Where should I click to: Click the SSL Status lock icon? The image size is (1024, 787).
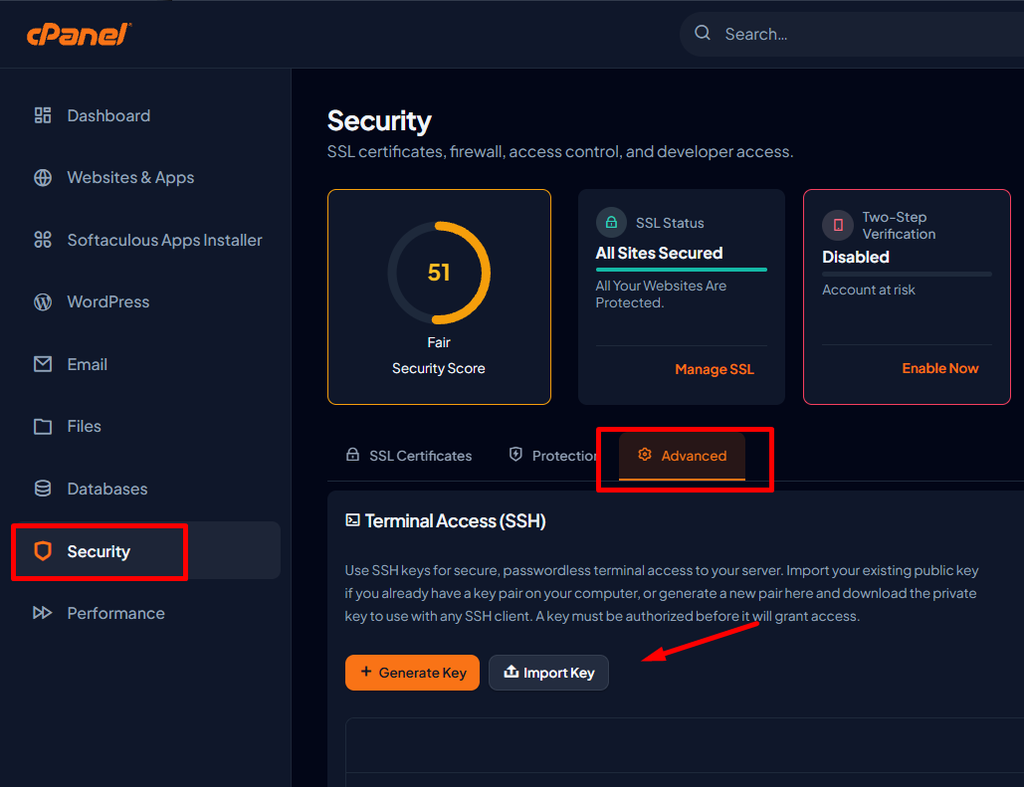[611, 222]
